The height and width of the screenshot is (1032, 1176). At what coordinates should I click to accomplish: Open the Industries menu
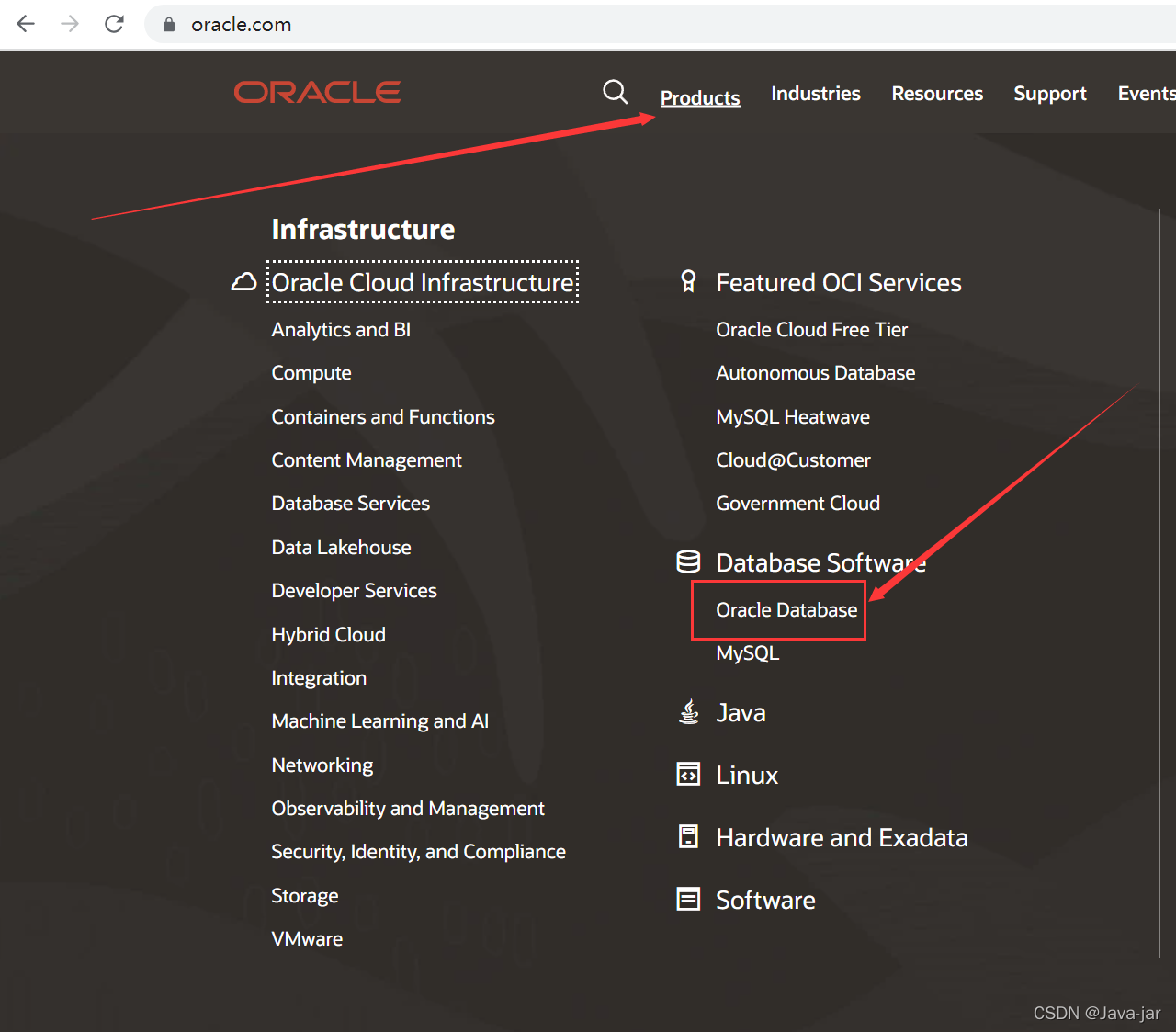point(815,93)
